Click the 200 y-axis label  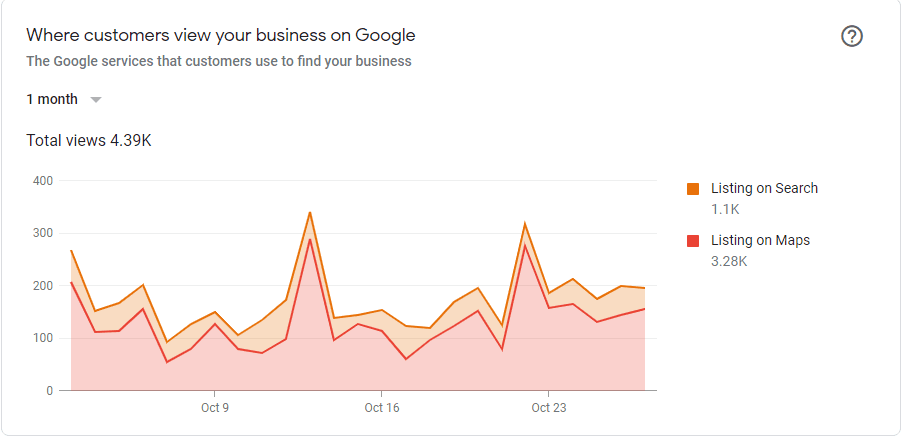point(42,286)
